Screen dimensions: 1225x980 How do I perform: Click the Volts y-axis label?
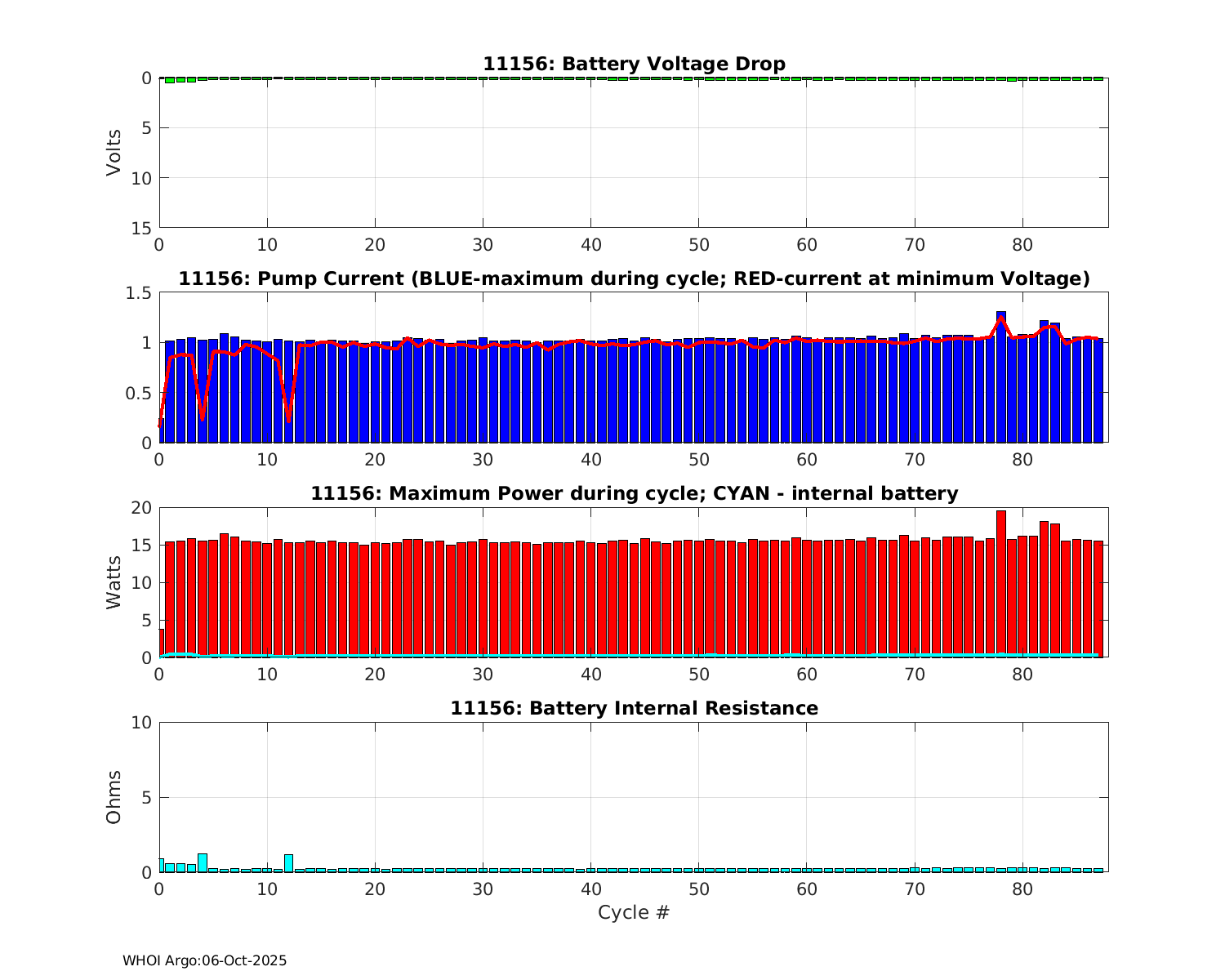point(114,153)
